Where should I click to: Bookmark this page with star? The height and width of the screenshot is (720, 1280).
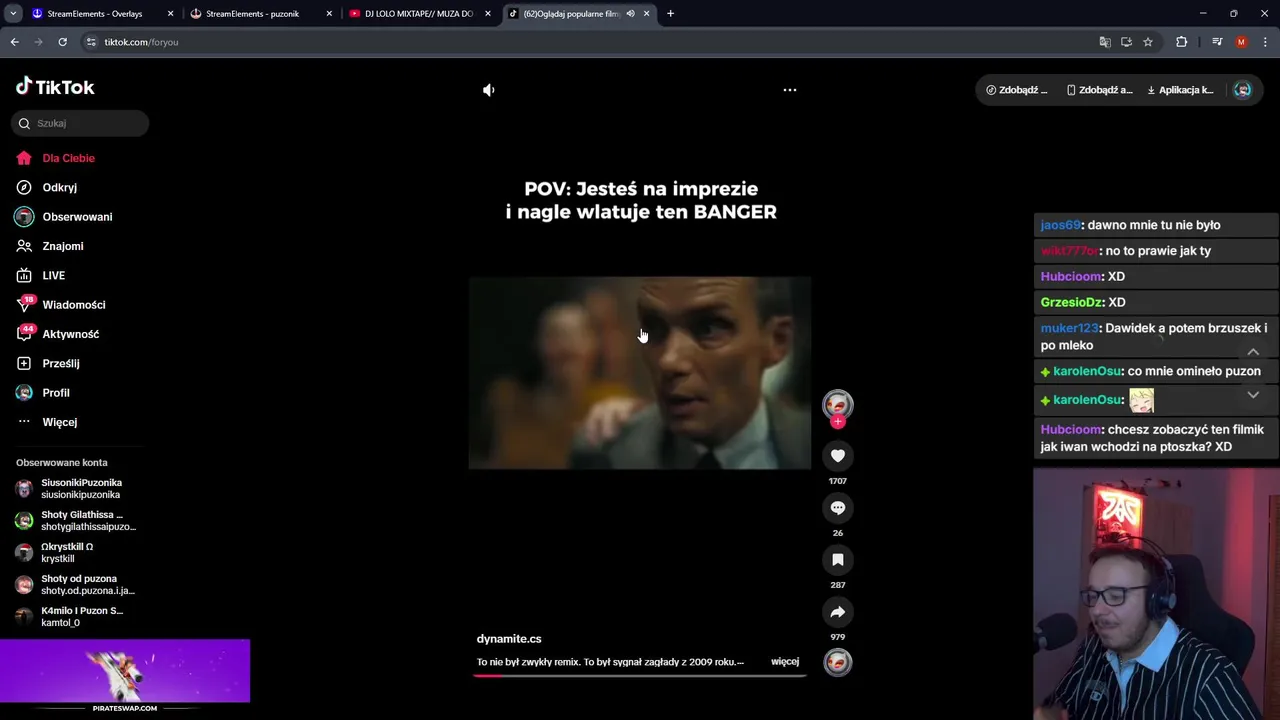[1148, 42]
